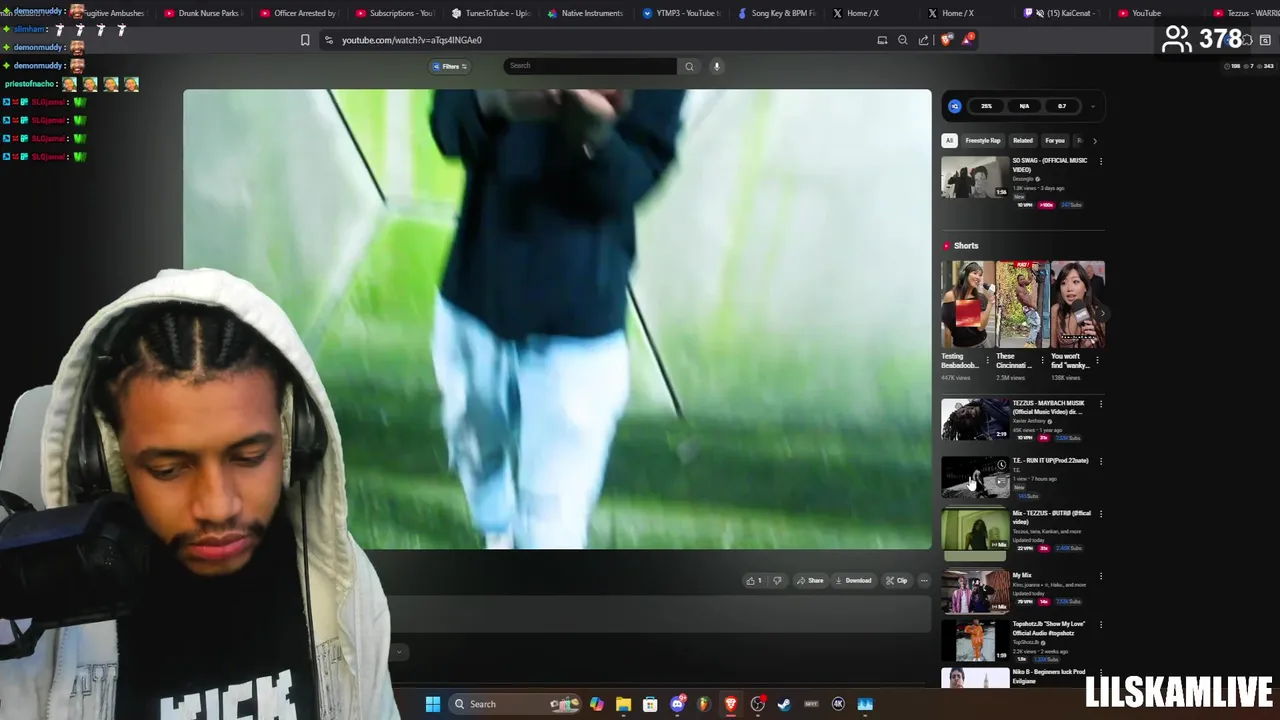Open Discord from the taskbar

point(677,704)
